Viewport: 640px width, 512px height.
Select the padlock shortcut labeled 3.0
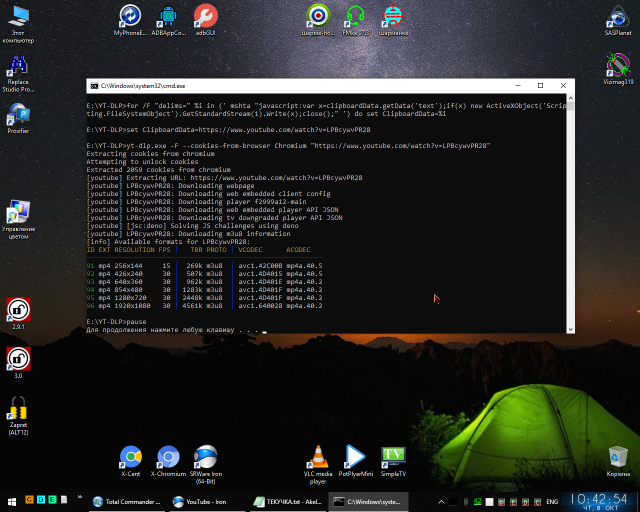[x=18, y=363]
